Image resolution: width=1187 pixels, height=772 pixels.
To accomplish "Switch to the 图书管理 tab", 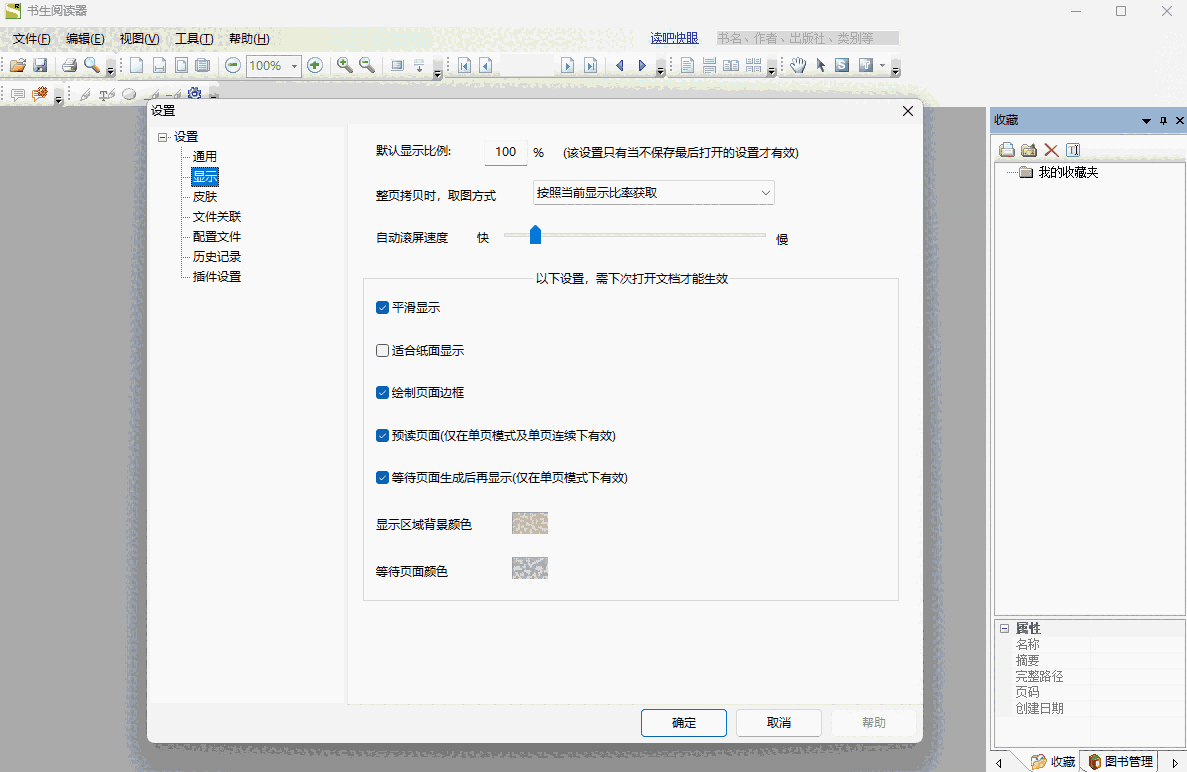I will (1130, 760).
